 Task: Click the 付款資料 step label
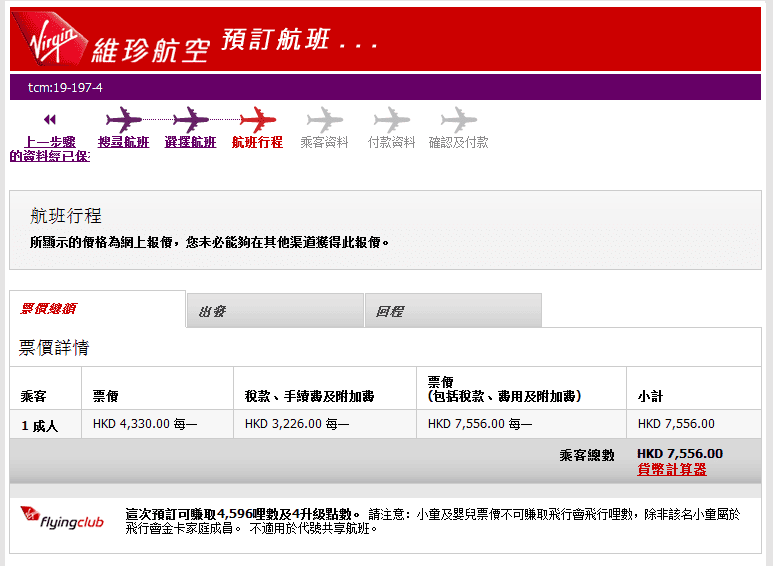[391, 142]
